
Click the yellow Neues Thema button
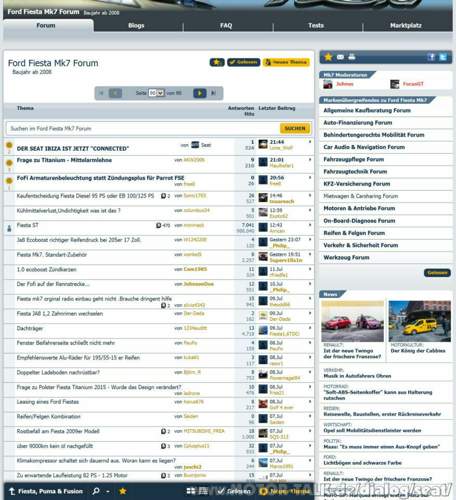tap(286, 62)
